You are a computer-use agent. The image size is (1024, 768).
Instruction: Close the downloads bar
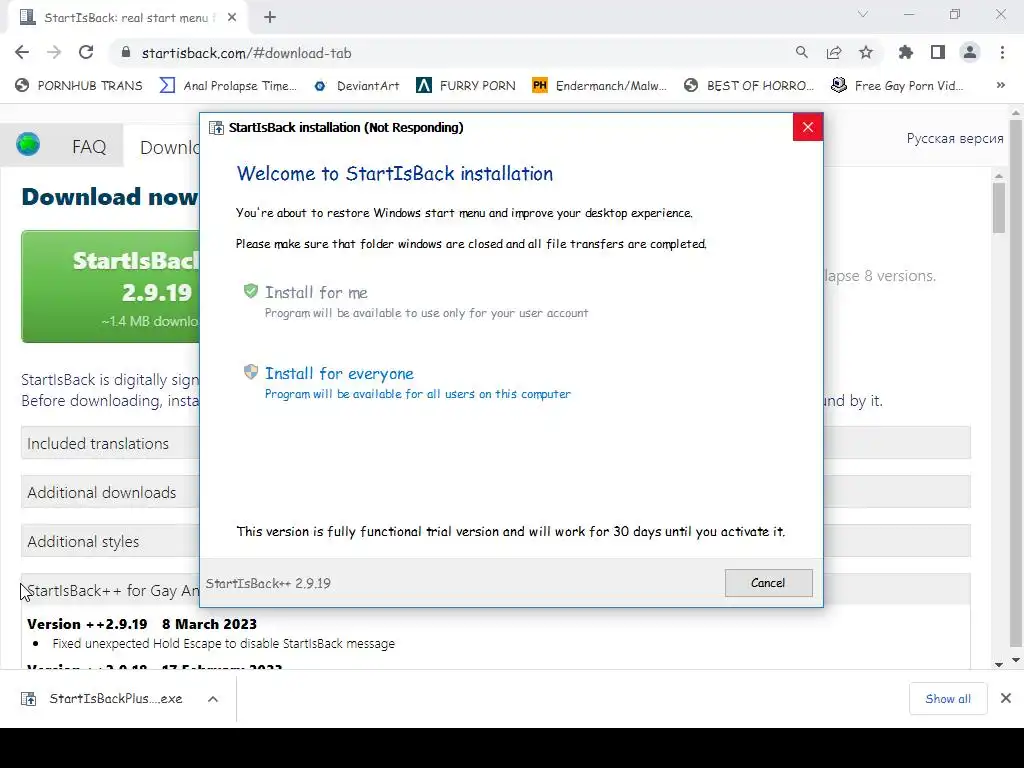click(1006, 699)
